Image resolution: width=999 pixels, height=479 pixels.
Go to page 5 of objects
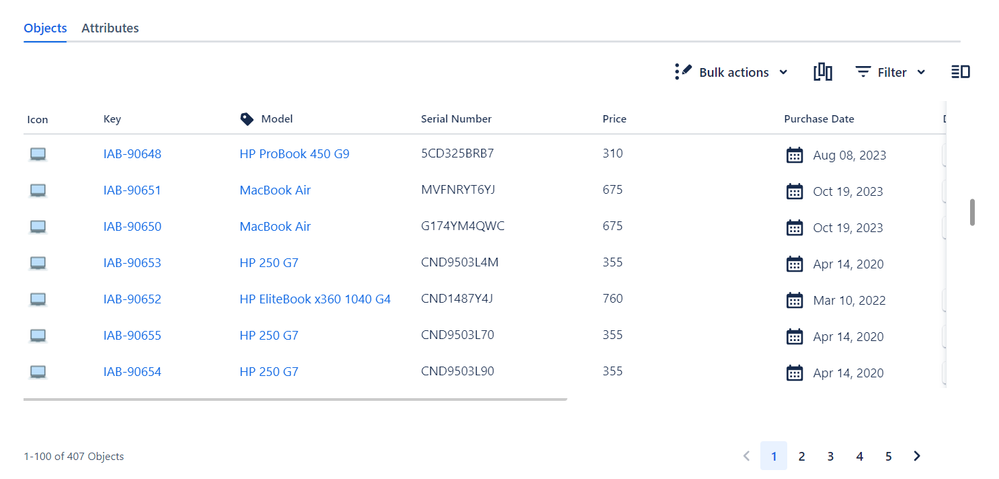(x=888, y=456)
